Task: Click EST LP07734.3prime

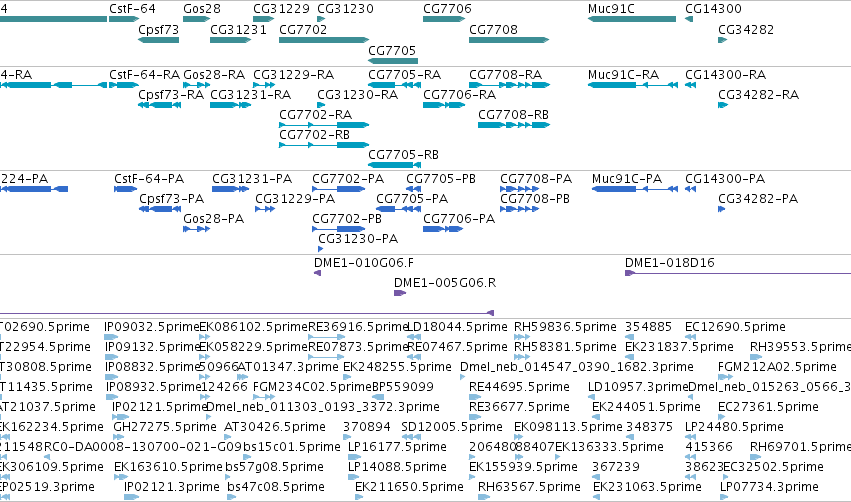Action: pyautogui.click(x=724, y=497)
